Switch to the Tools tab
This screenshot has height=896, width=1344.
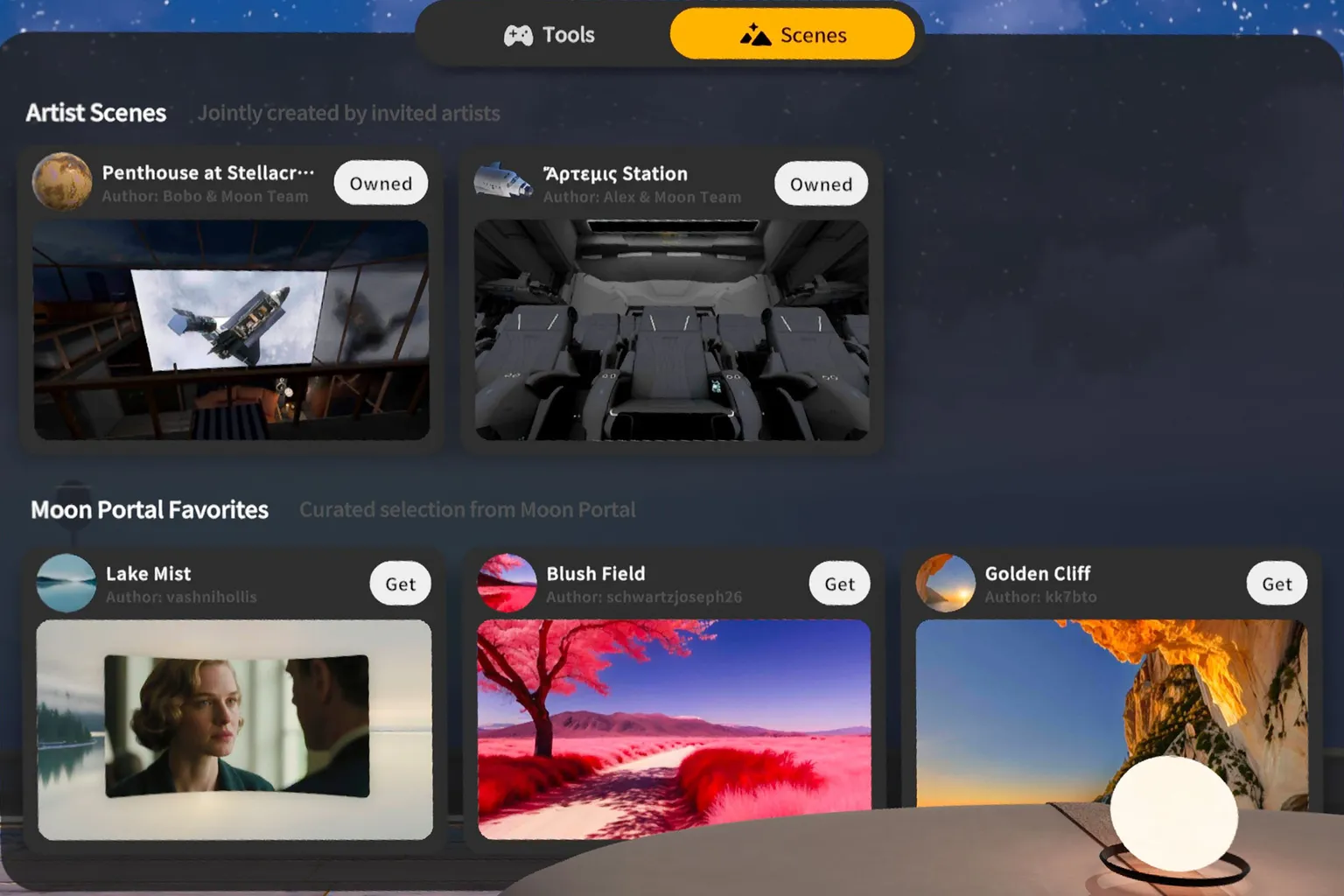549,34
